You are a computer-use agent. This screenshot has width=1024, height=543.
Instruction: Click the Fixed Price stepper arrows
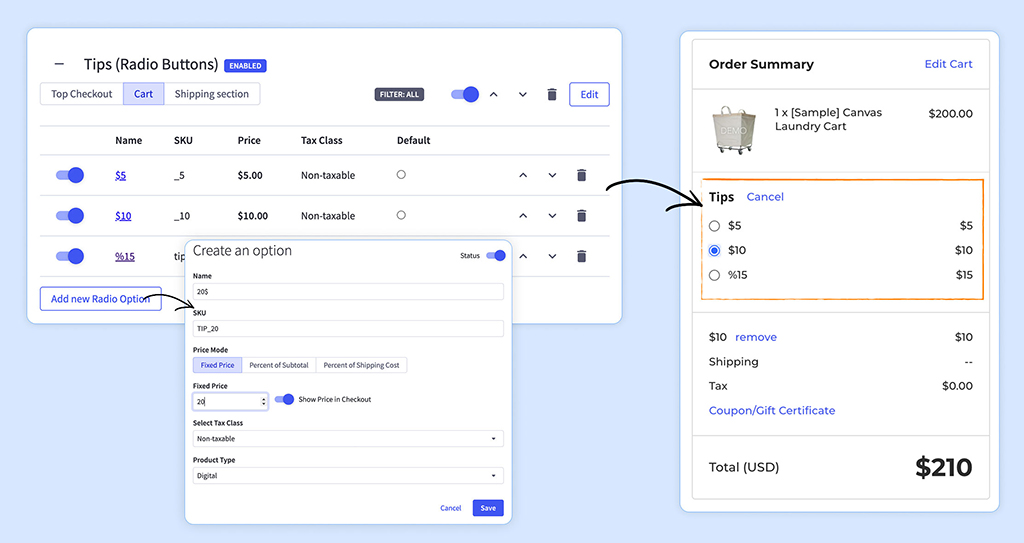264,401
